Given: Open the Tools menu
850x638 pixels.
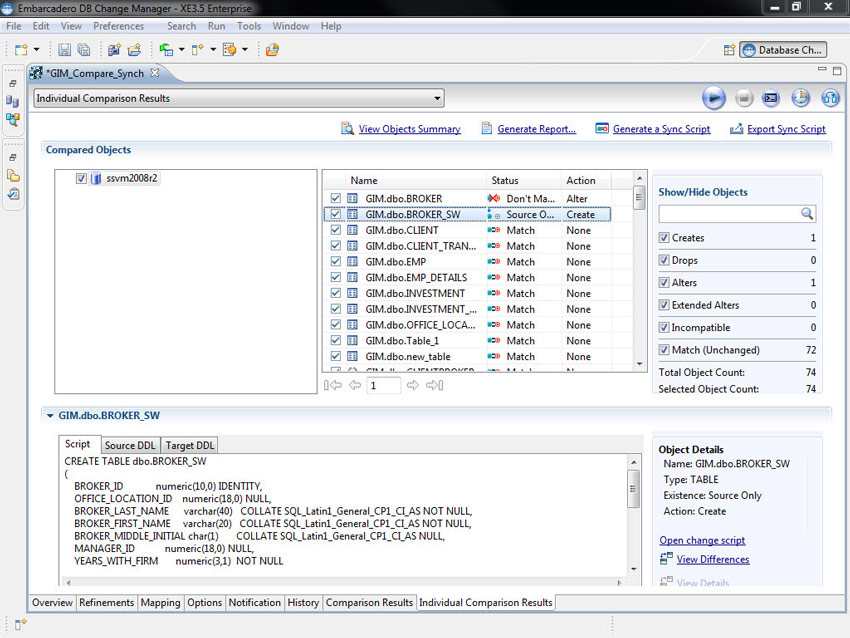Looking at the screenshot, I should (x=249, y=26).
